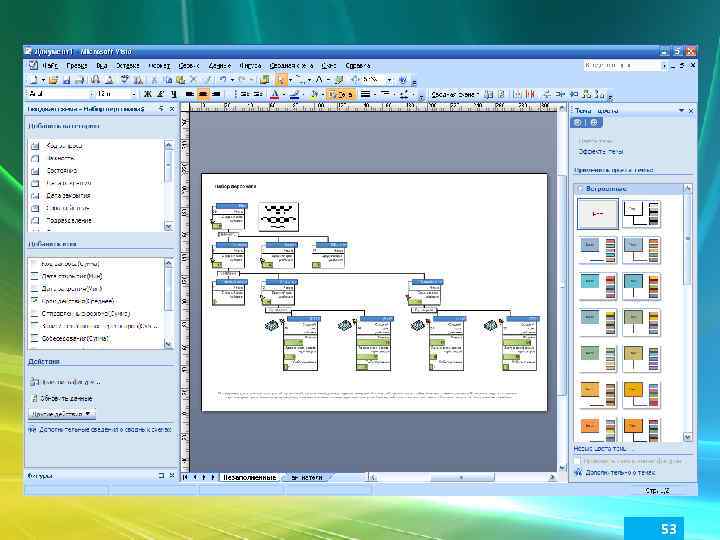Screen dimensions: 720x540
Task: Check the Дата открытия(Мин) total
Action: [x=34, y=276]
